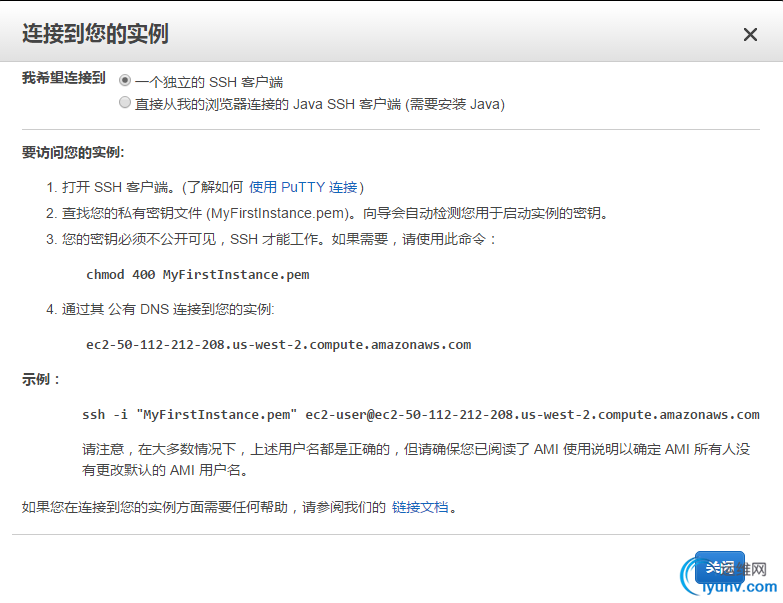783x603 pixels.
Task: Open the '链接文档' help link
Action: click(420, 507)
